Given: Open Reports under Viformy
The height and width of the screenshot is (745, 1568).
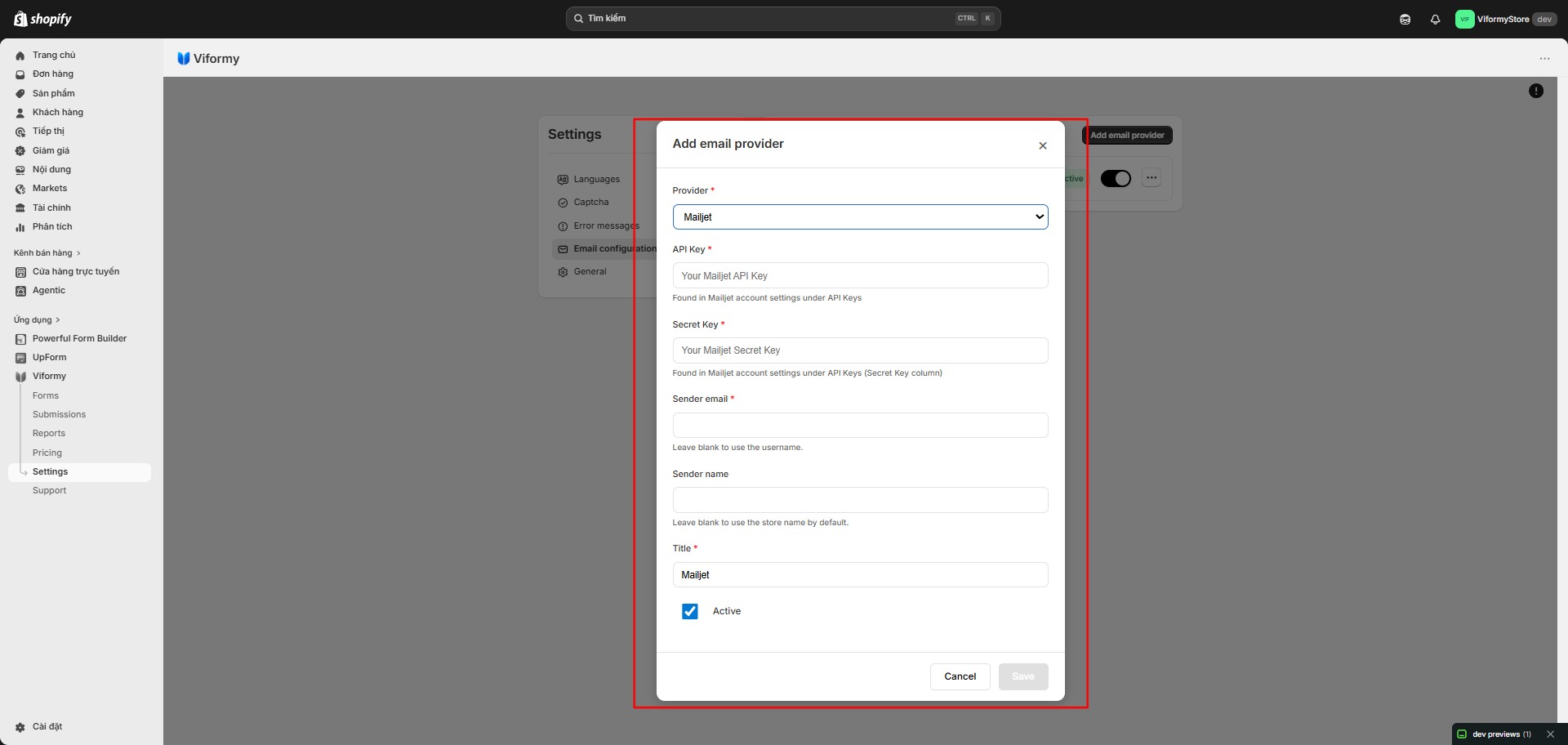Looking at the screenshot, I should click(49, 433).
